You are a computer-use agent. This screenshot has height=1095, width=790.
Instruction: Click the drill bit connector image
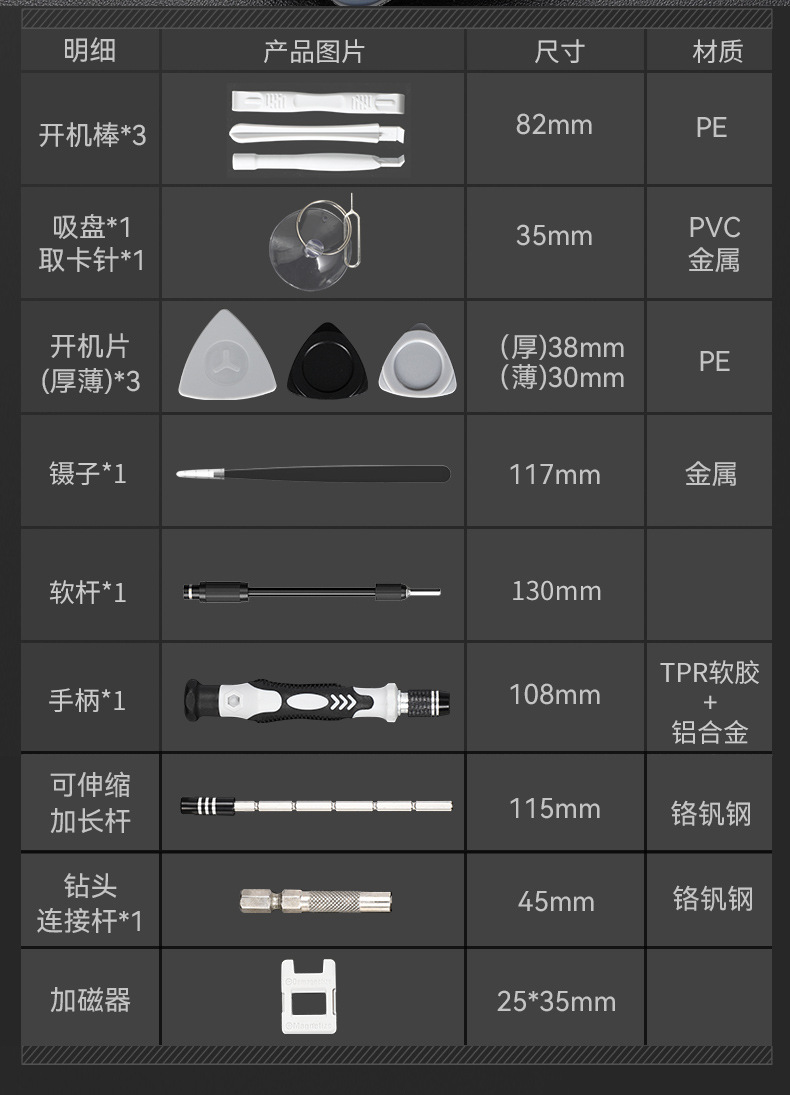tap(316, 901)
